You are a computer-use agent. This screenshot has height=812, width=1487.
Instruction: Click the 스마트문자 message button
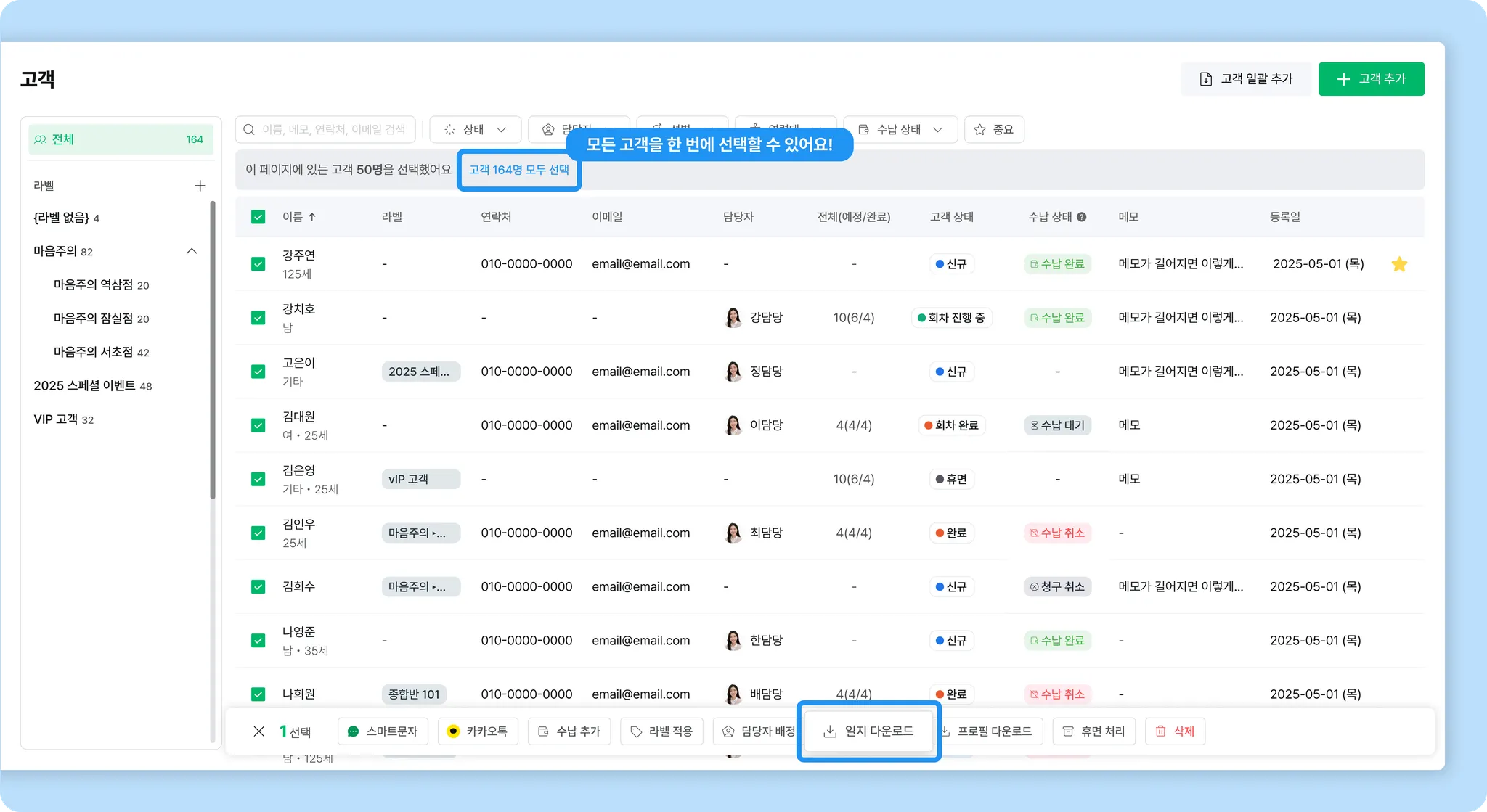383,731
